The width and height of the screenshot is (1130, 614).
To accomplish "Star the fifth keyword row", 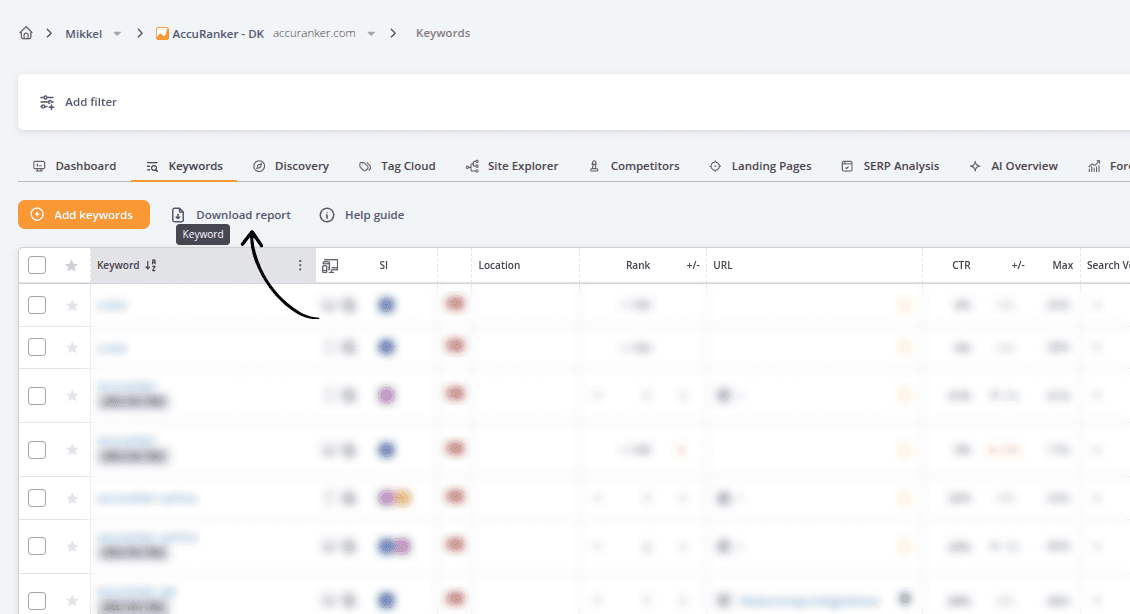I will [72, 498].
